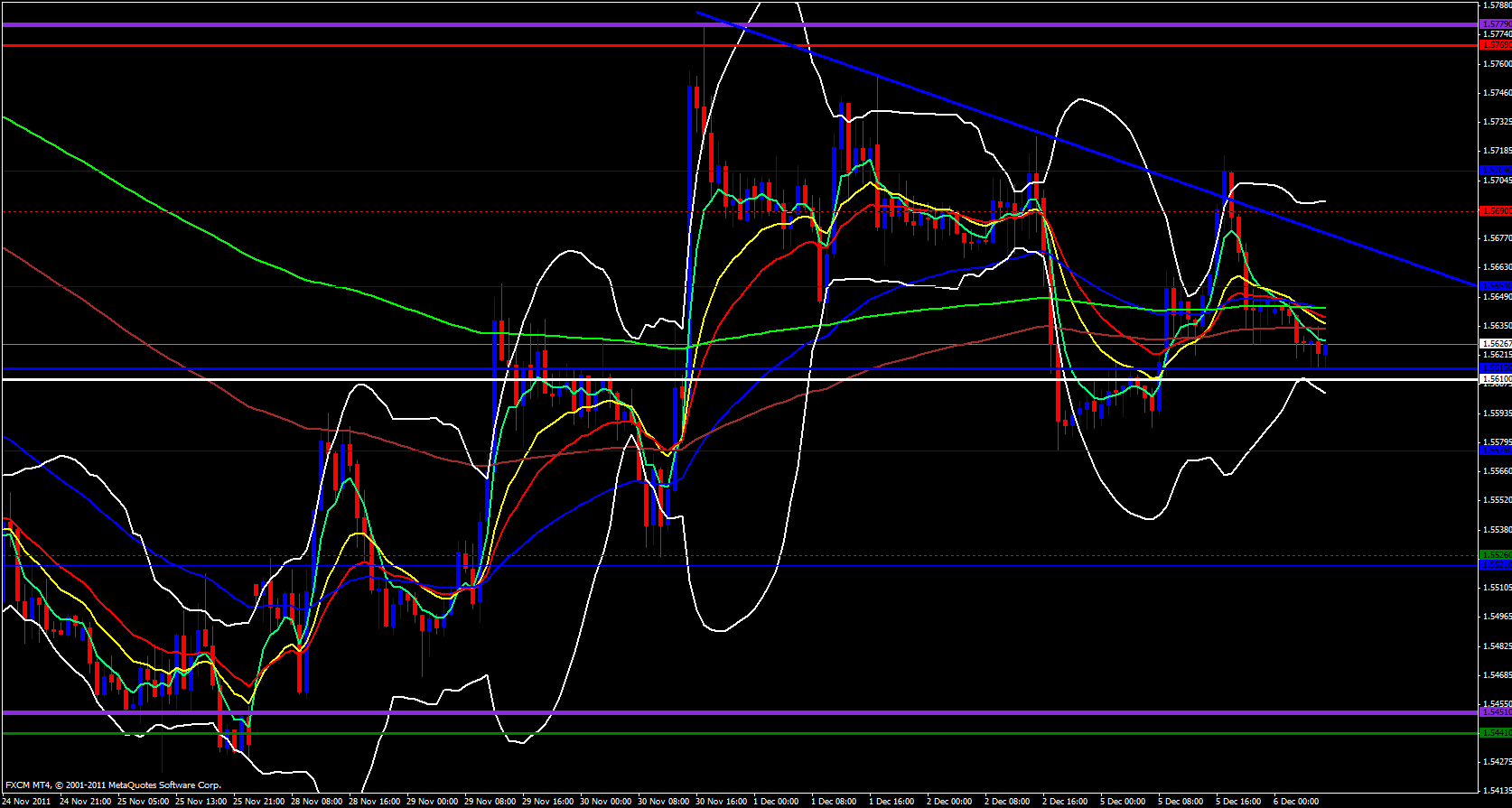Click the blue 1.55210 price label
Screen dimensions: 1512x808
pos(1496,565)
